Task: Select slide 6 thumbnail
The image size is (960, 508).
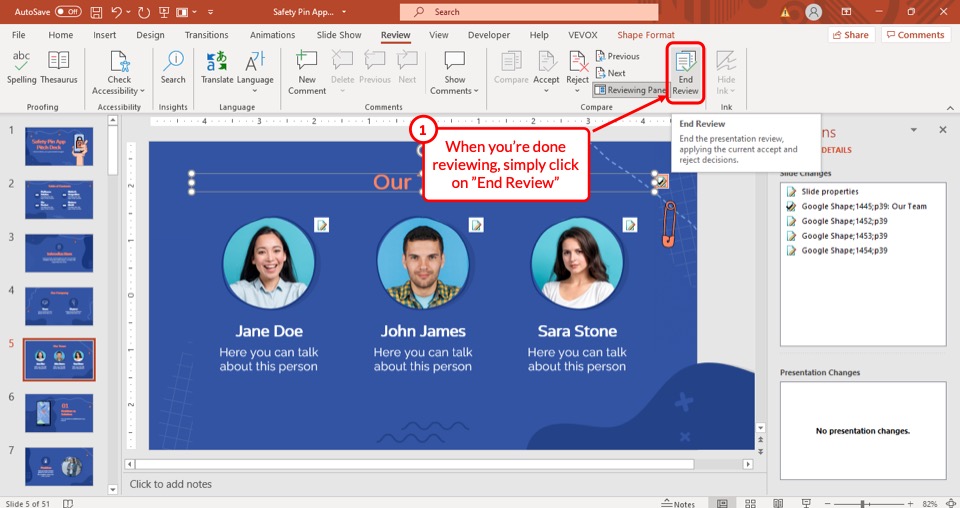Action: (x=59, y=413)
